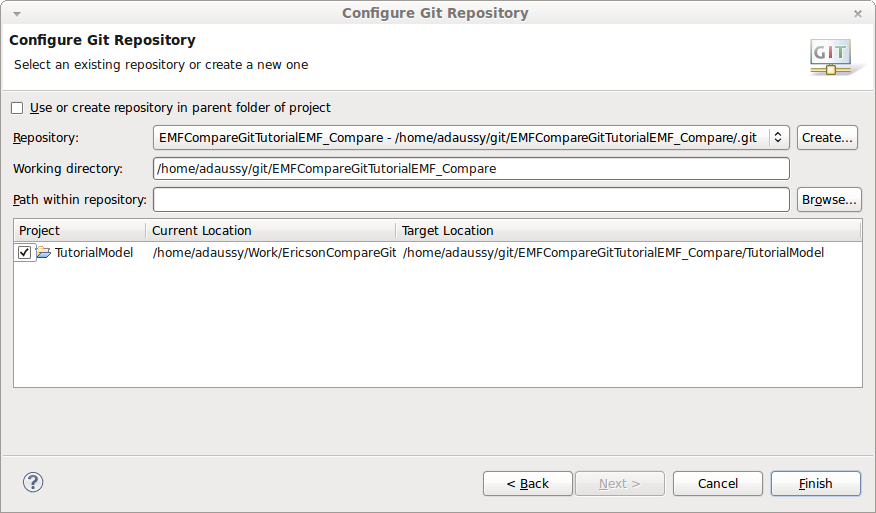876x513 pixels.
Task: Click Browse... for path within repository
Action: click(x=828, y=200)
